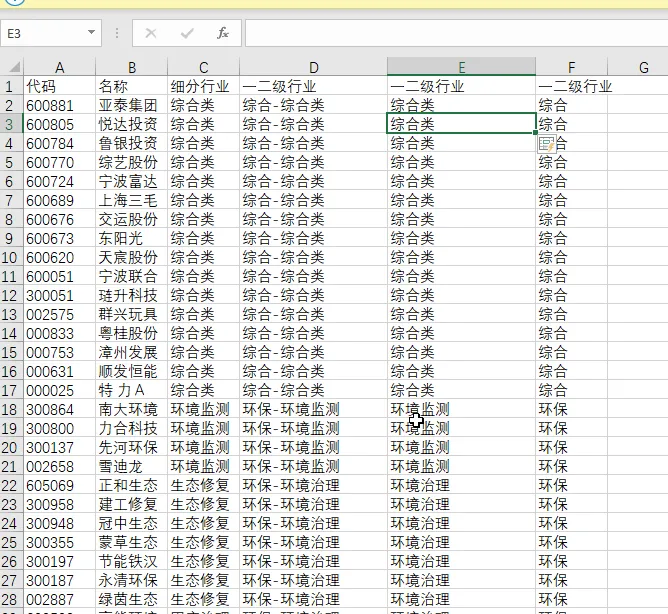Image resolution: width=668 pixels, height=614 pixels.
Task: Open the Name Box dropdown arrow
Action: tap(91, 32)
